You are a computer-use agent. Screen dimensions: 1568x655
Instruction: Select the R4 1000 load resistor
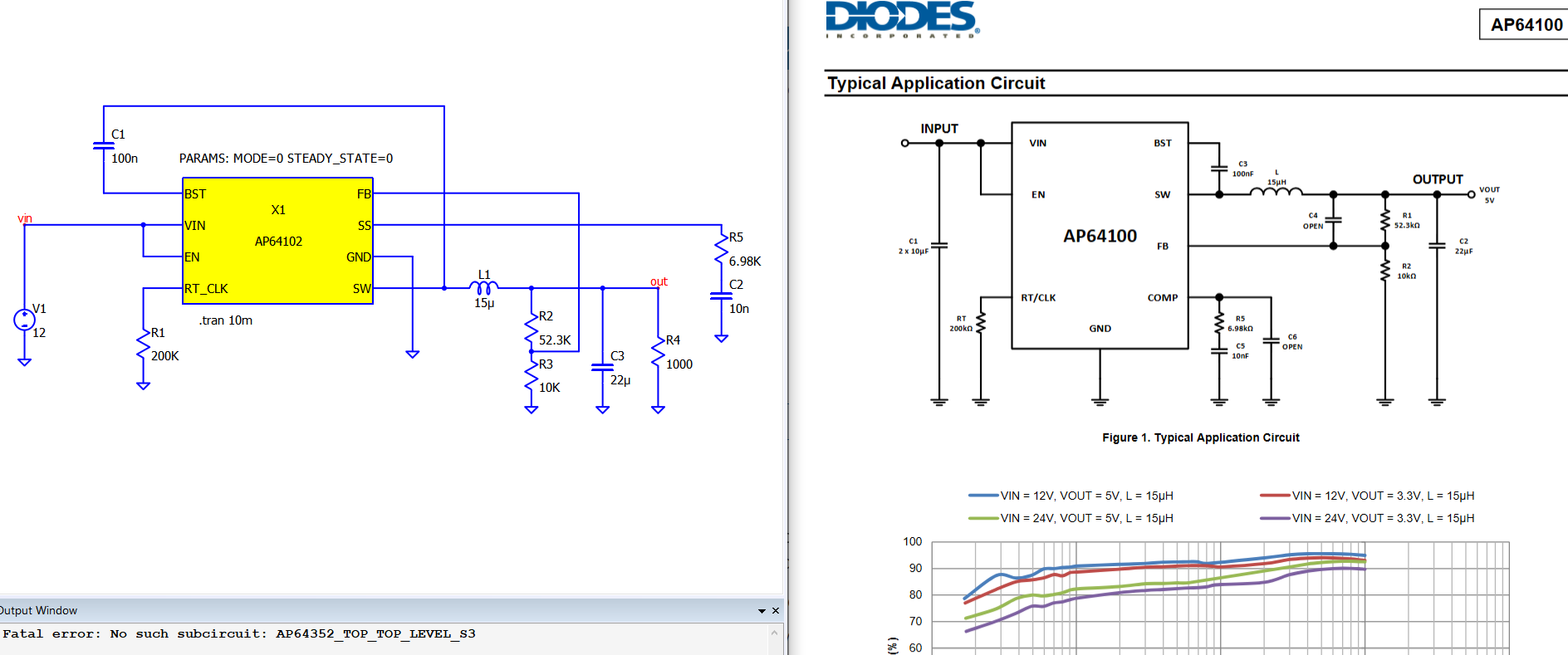click(x=658, y=352)
